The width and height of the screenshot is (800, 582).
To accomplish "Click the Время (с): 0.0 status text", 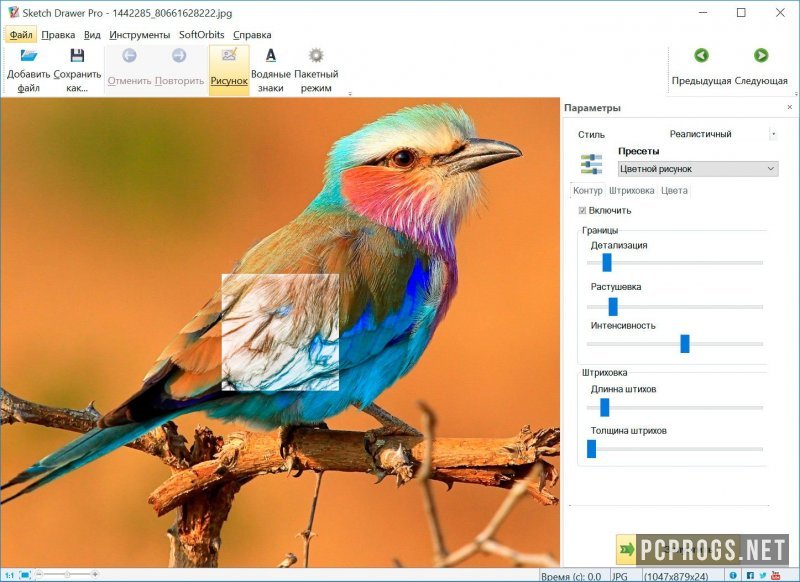I will click(x=571, y=576).
